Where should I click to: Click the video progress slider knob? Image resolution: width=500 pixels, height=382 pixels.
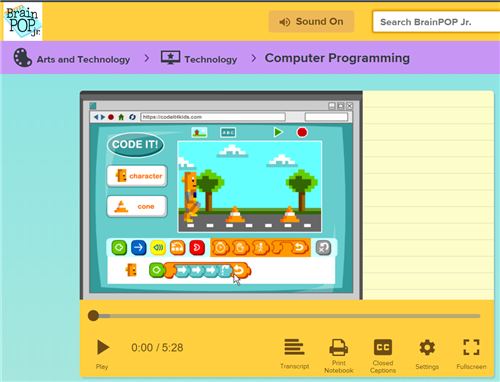(93, 315)
